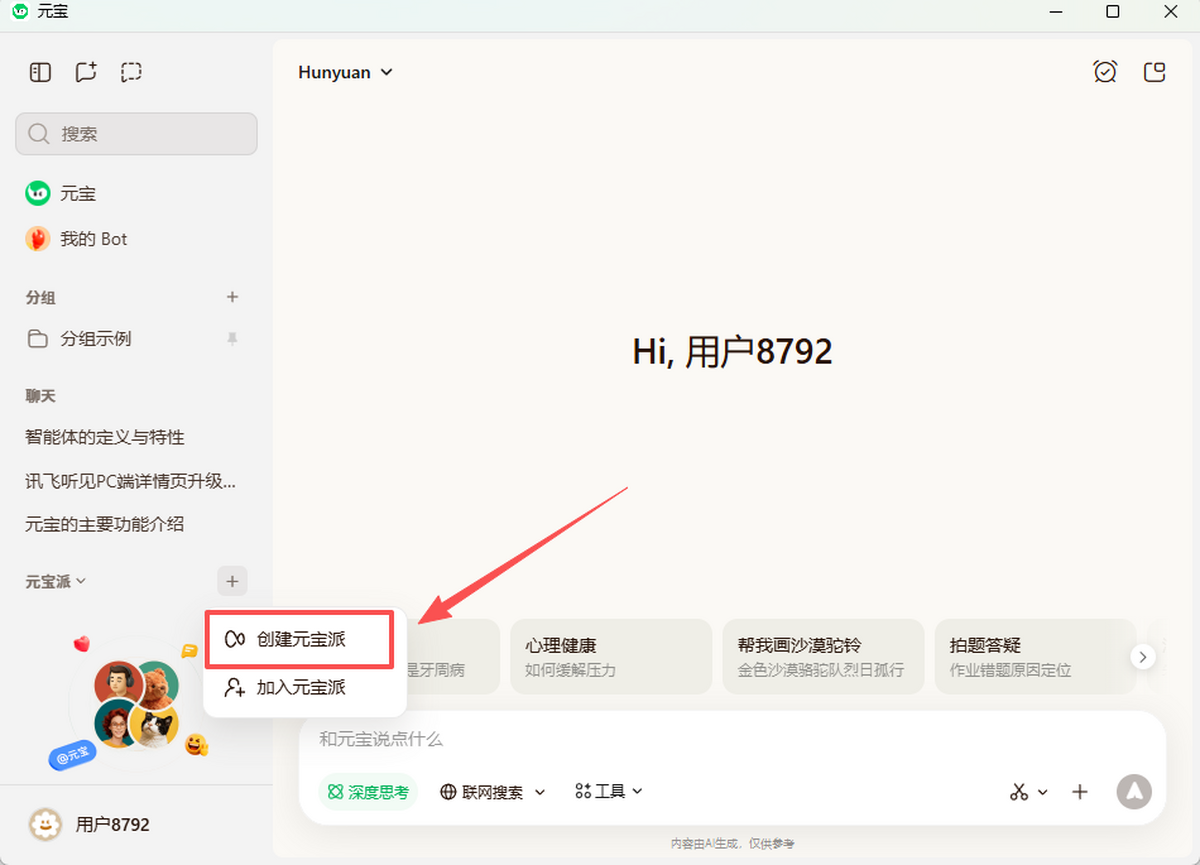This screenshot has height=865, width=1200.
Task: Select 创建元宝派 from the popup menu
Action: pyautogui.click(x=299, y=640)
